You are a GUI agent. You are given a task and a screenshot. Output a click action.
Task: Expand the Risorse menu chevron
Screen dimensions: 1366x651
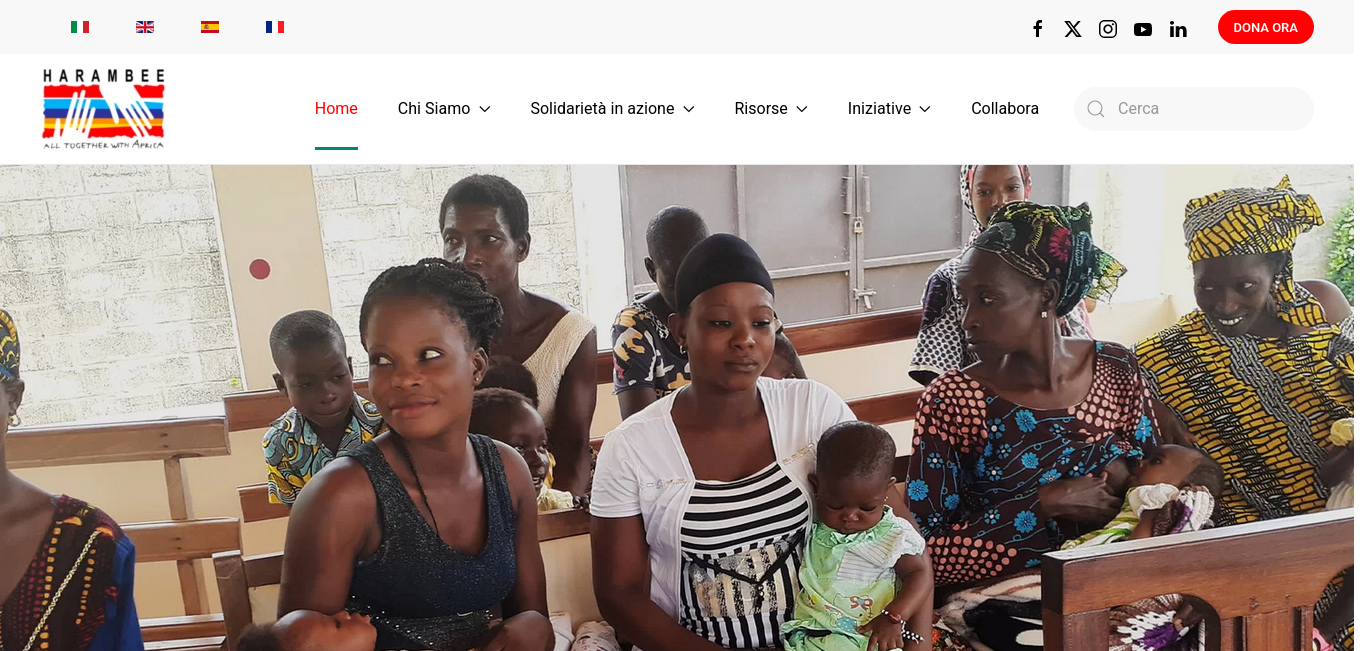[x=802, y=109]
